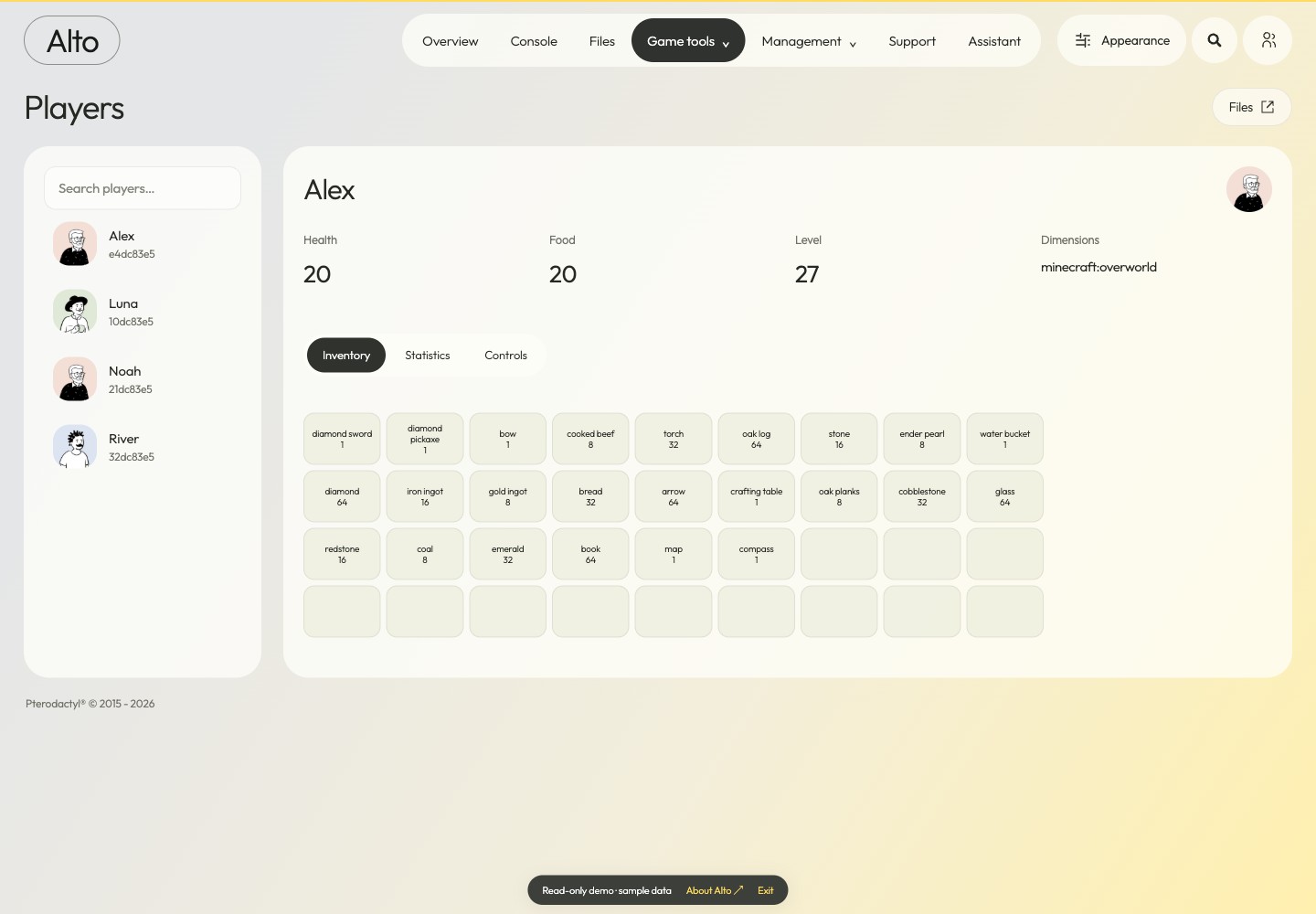The height and width of the screenshot is (914, 1316).
Task: Open the user accounts icon
Action: [1268, 40]
